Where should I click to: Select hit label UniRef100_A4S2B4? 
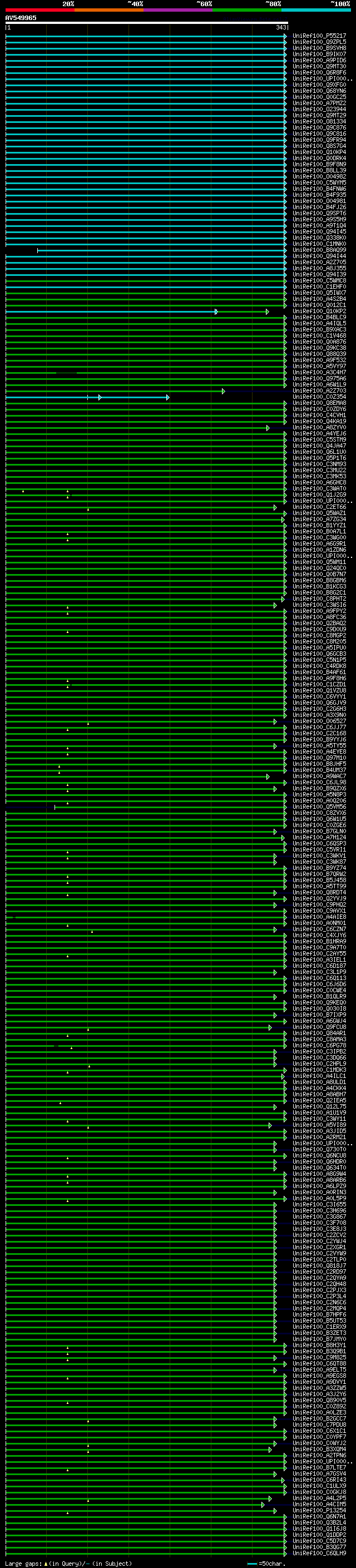tap(319, 299)
